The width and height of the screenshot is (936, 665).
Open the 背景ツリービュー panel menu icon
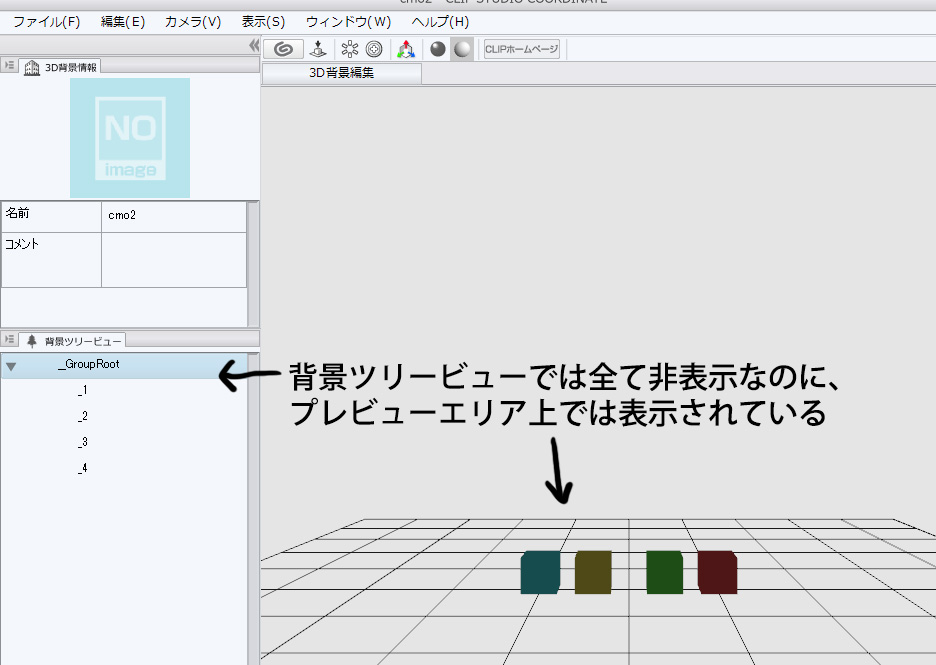[x=10, y=340]
